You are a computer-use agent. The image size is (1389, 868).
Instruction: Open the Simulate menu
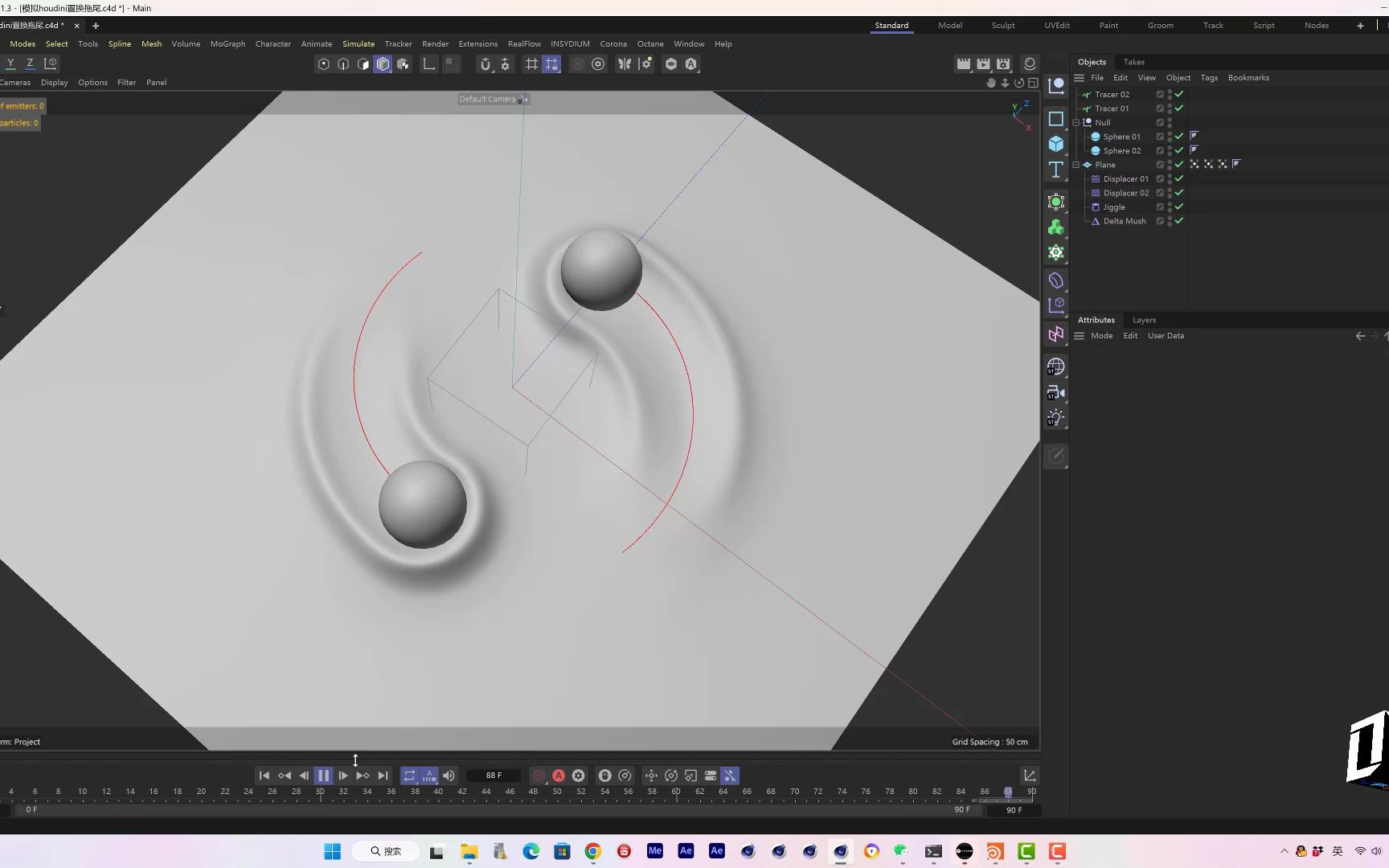[x=359, y=43]
